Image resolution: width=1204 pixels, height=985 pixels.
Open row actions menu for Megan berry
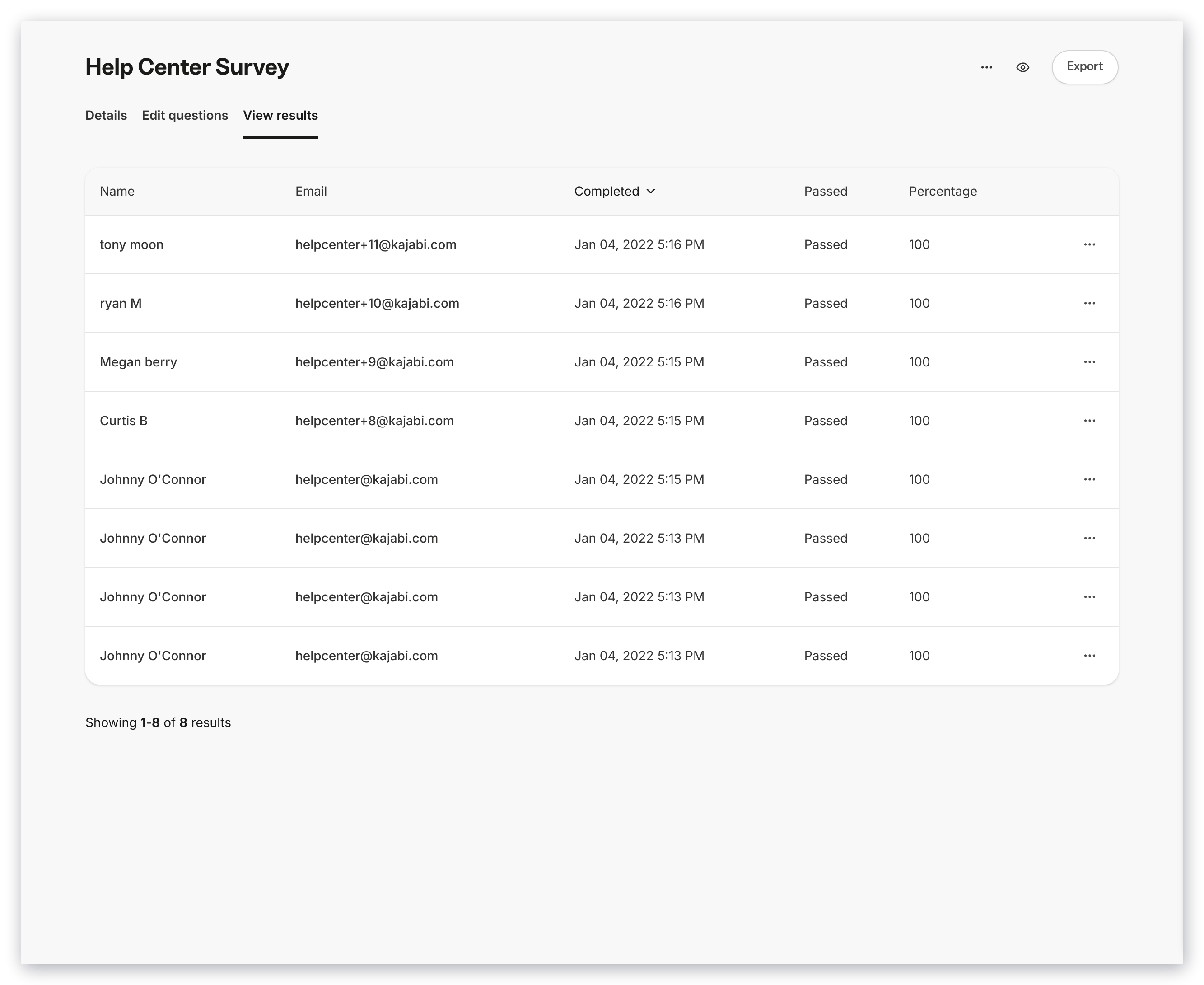point(1089,362)
